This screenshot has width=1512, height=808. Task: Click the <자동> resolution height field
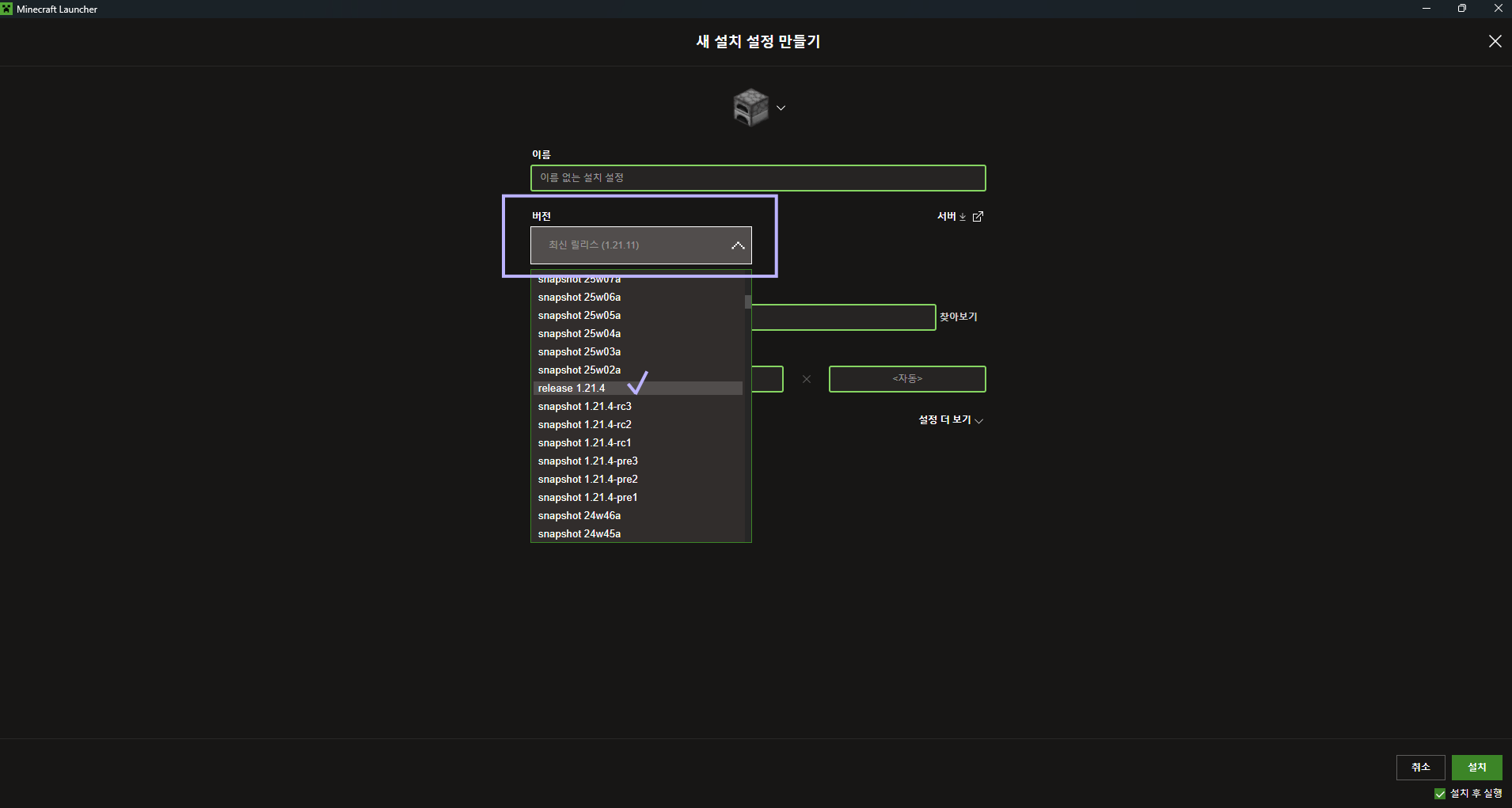907,379
